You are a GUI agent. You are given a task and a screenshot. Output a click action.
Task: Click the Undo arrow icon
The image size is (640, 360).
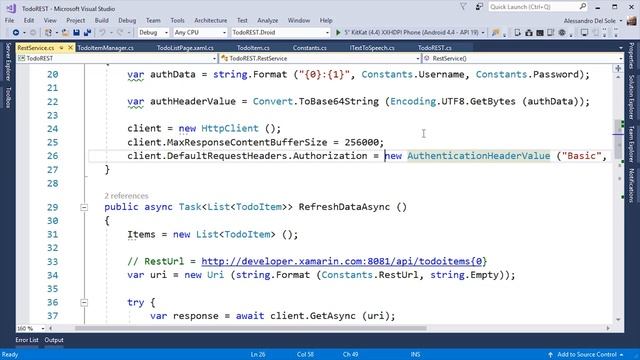[102, 32]
